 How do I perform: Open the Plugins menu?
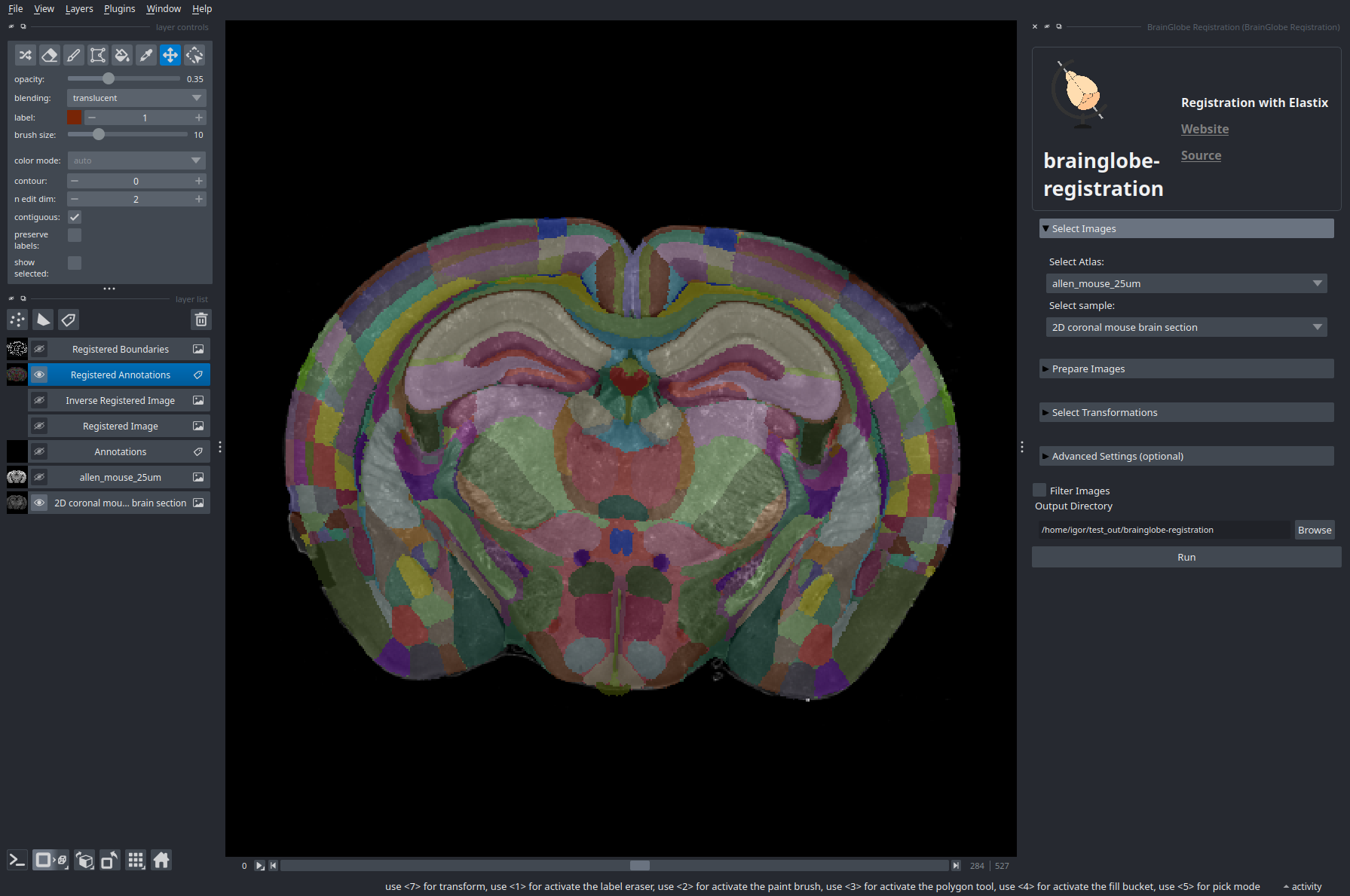(119, 8)
